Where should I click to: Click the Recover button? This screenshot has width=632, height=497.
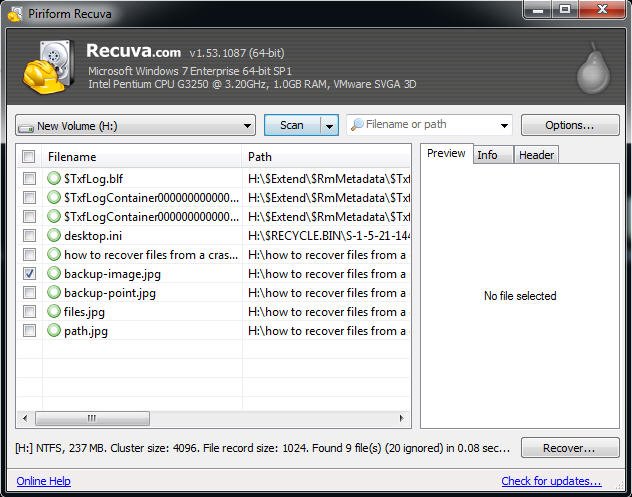click(x=570, y=448)
